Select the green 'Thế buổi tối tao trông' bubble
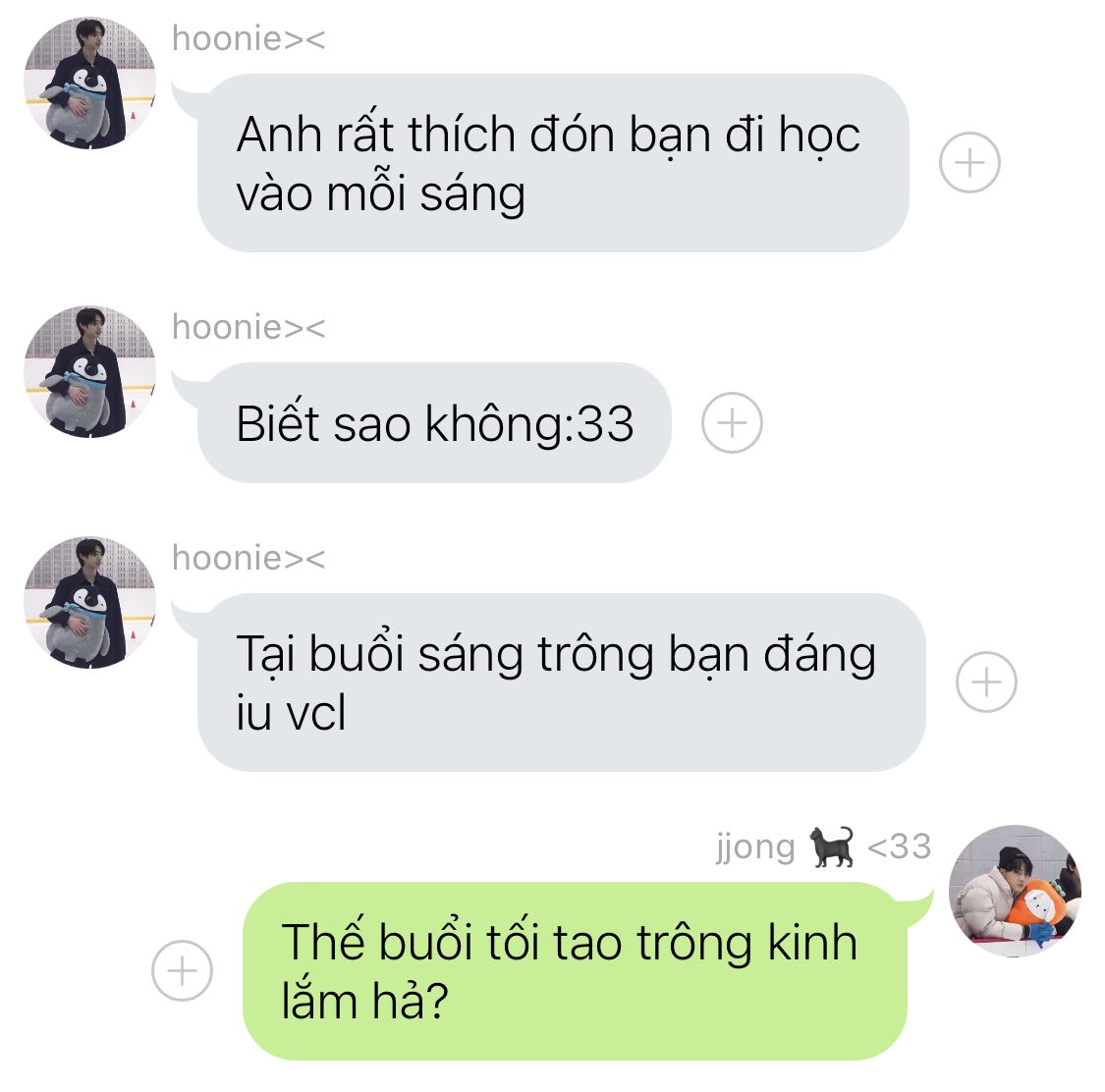Image resolution: width=1105 pixels, height=1092 pixels. coord(575,971)
